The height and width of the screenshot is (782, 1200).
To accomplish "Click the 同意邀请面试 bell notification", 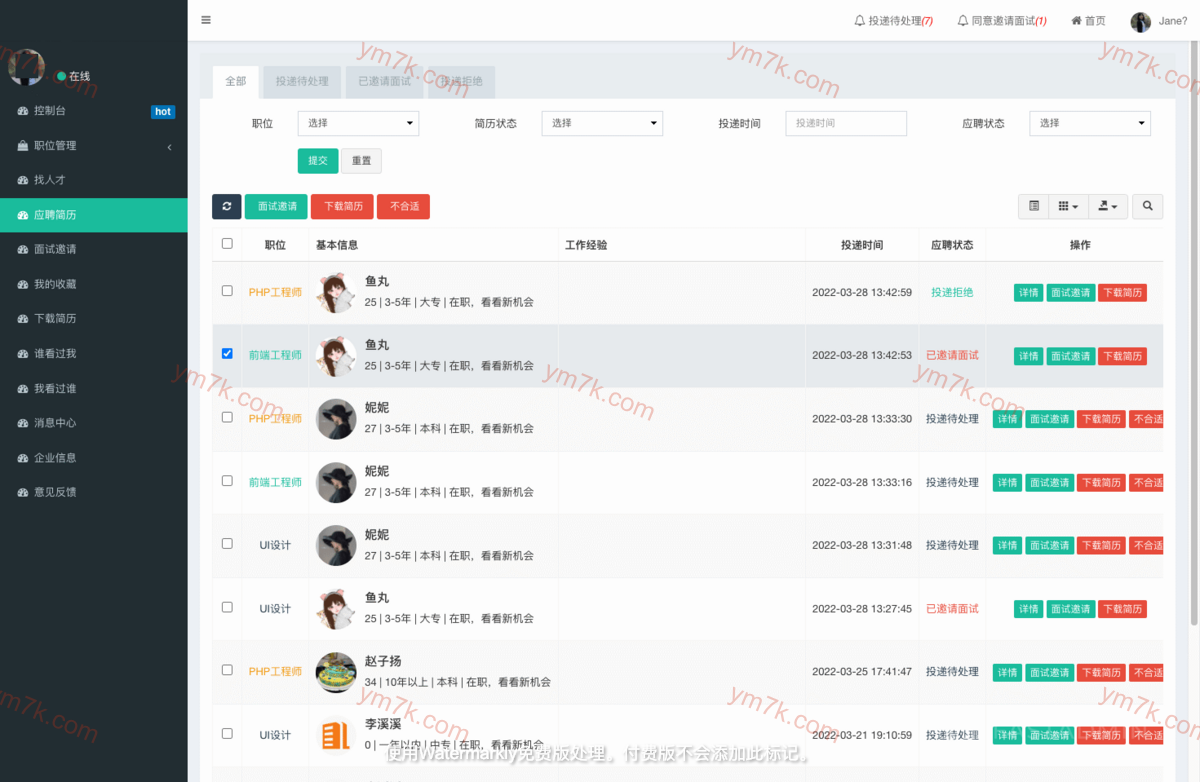I will point(1001,21).
